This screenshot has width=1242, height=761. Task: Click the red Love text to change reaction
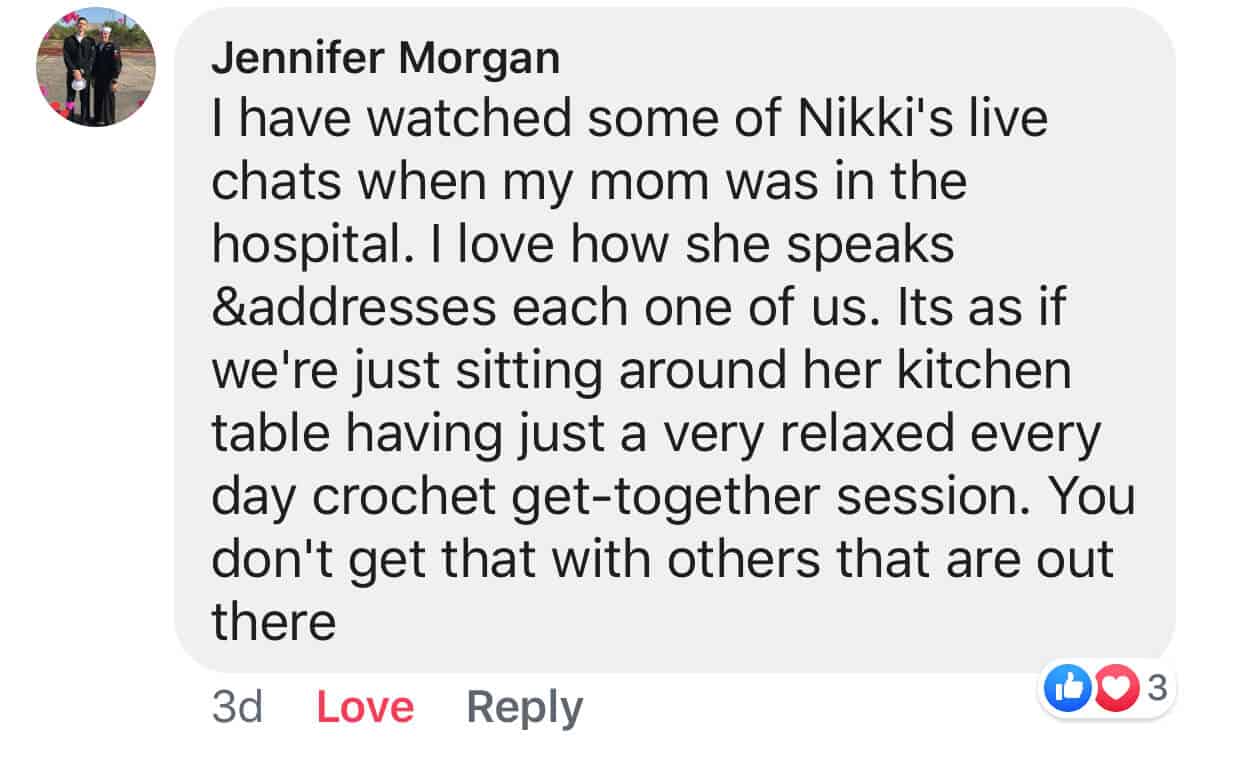point(364,706)
